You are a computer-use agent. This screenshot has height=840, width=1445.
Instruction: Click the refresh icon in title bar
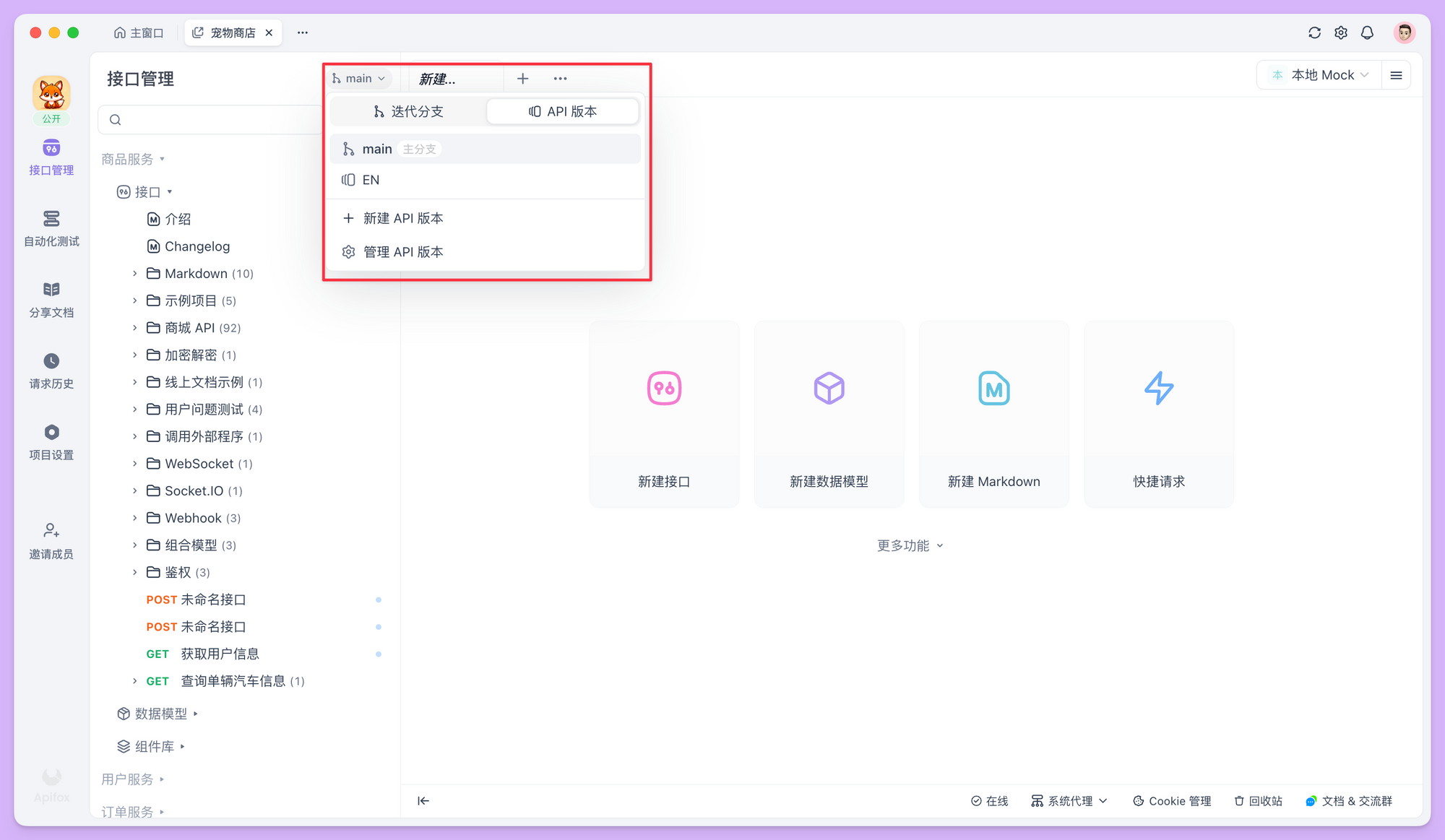tap(1314, 33)
